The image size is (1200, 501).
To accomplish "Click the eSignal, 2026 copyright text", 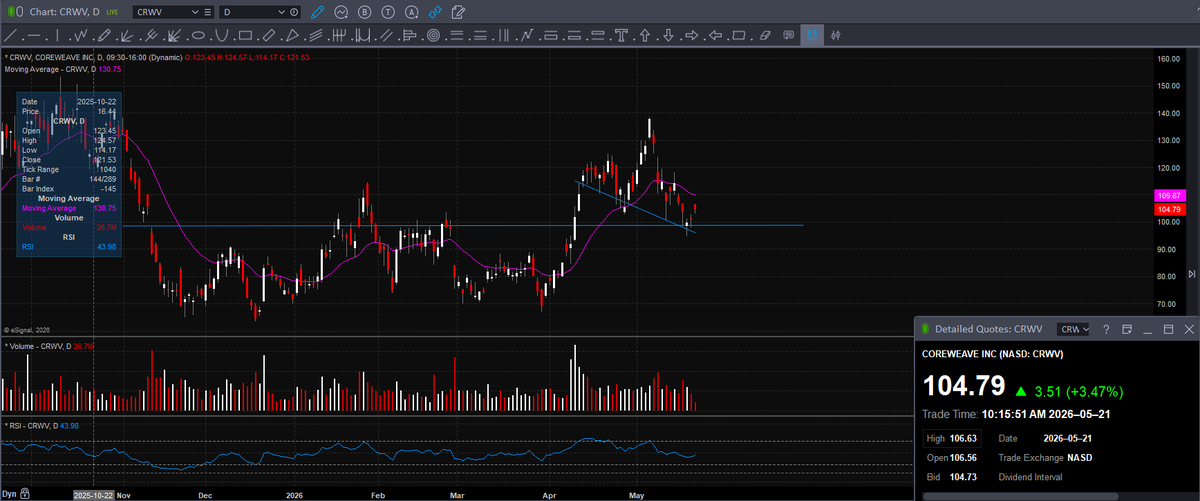I will coord(28,329).
